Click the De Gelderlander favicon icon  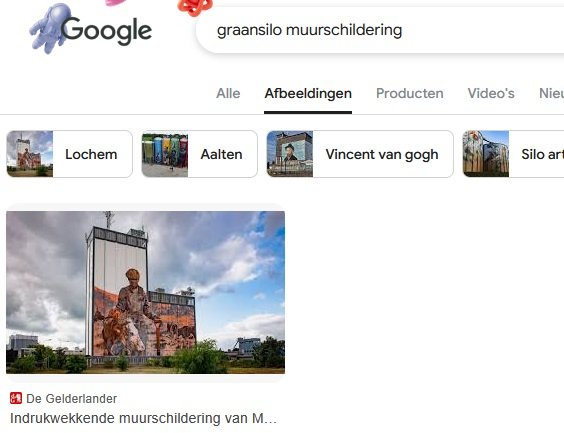pyautogui.click(x=16, y=398)
